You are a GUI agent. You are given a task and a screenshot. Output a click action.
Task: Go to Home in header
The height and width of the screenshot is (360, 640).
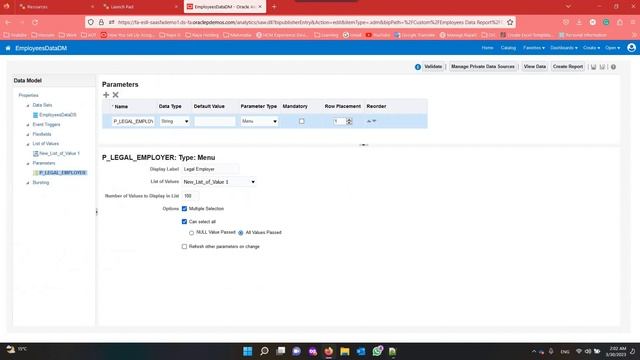pyautogui.click(x=487, y=48)
